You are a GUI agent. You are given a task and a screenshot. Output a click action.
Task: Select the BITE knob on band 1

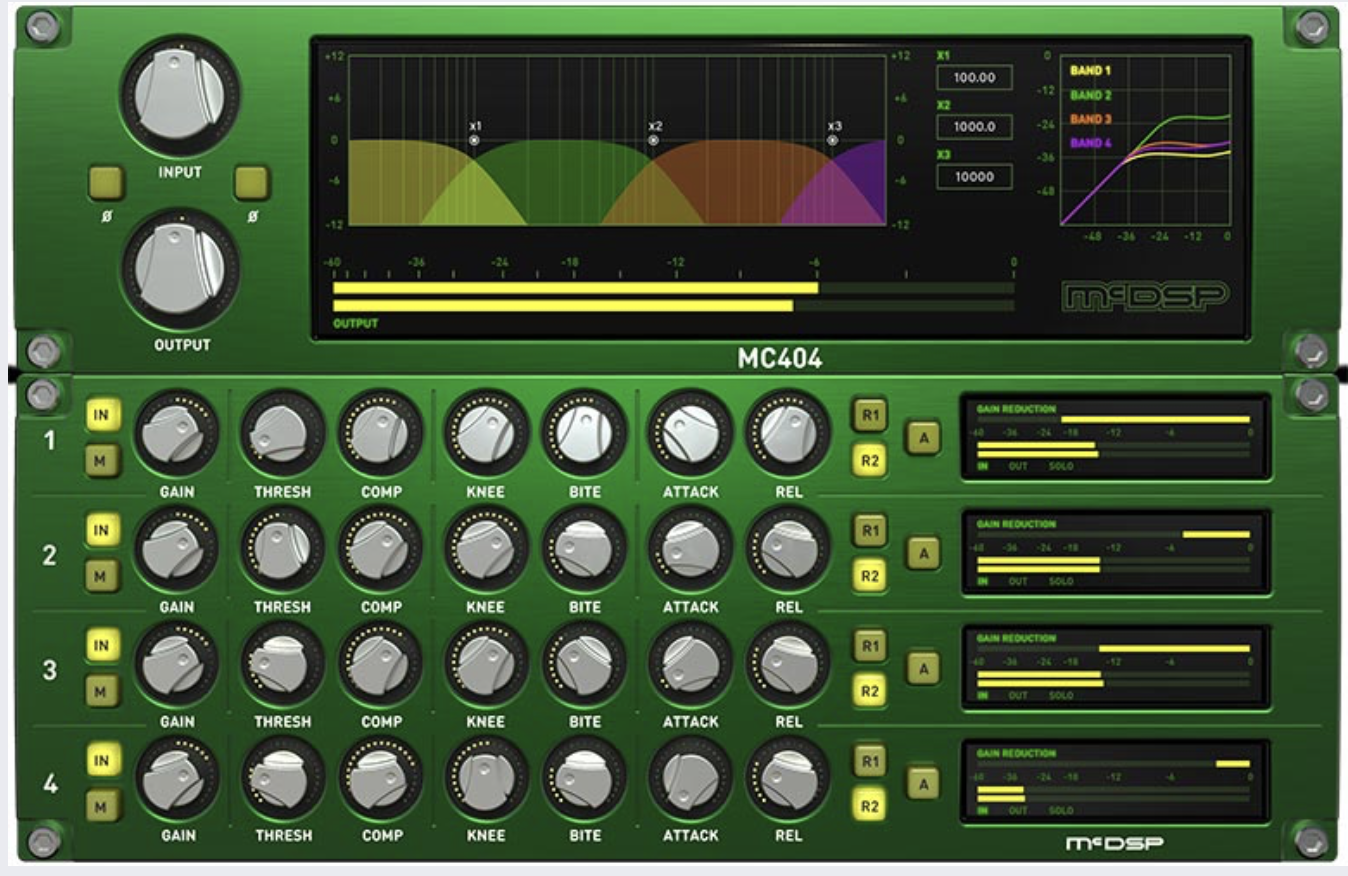584,431
